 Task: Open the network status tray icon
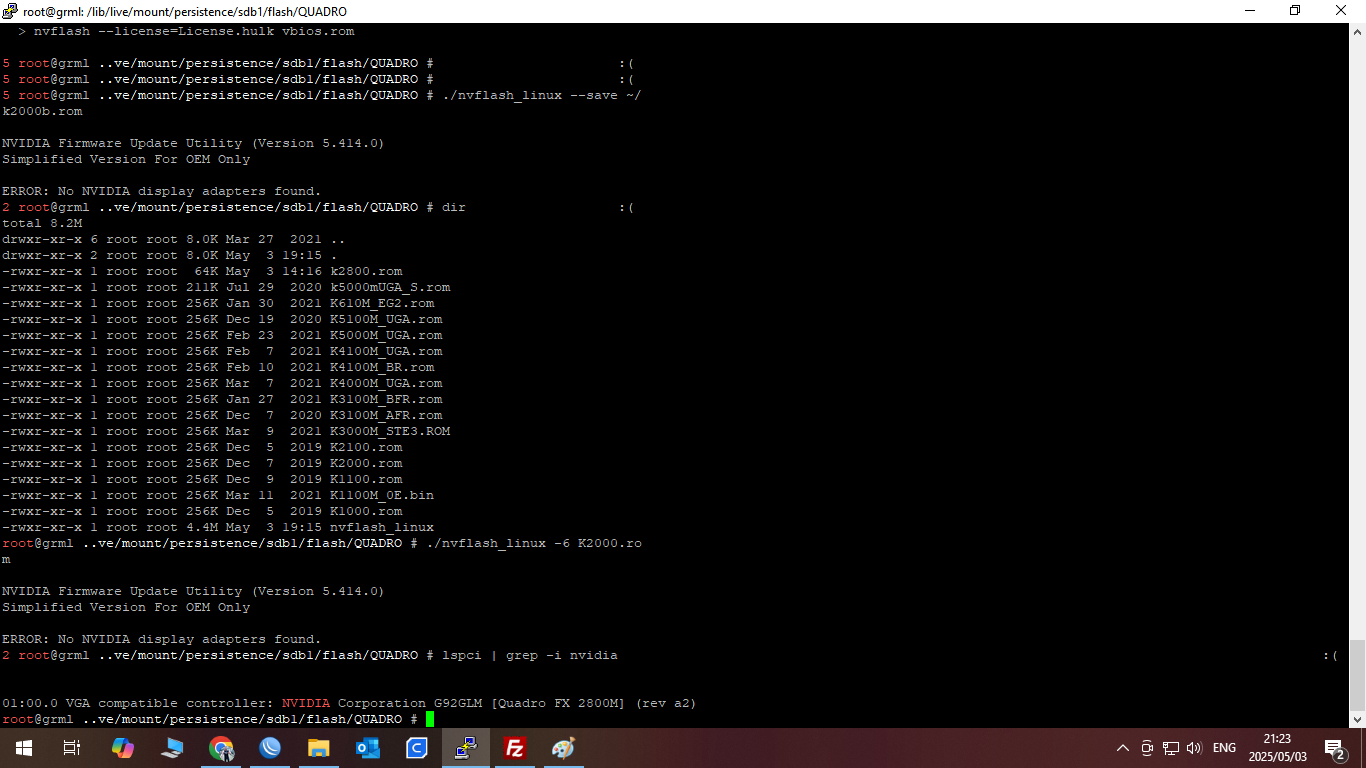point(1170,748)
